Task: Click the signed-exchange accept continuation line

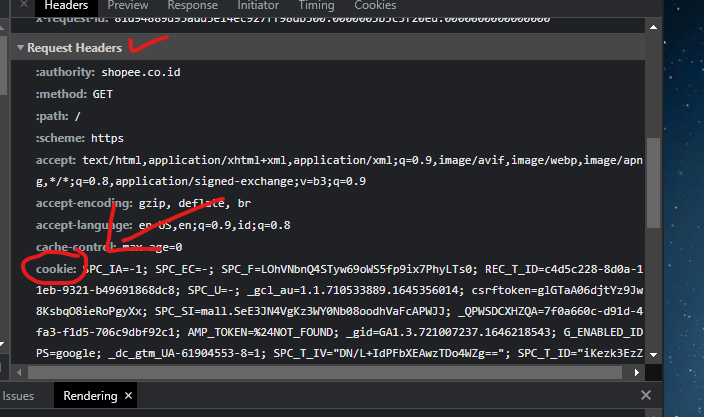Action: 201,181
